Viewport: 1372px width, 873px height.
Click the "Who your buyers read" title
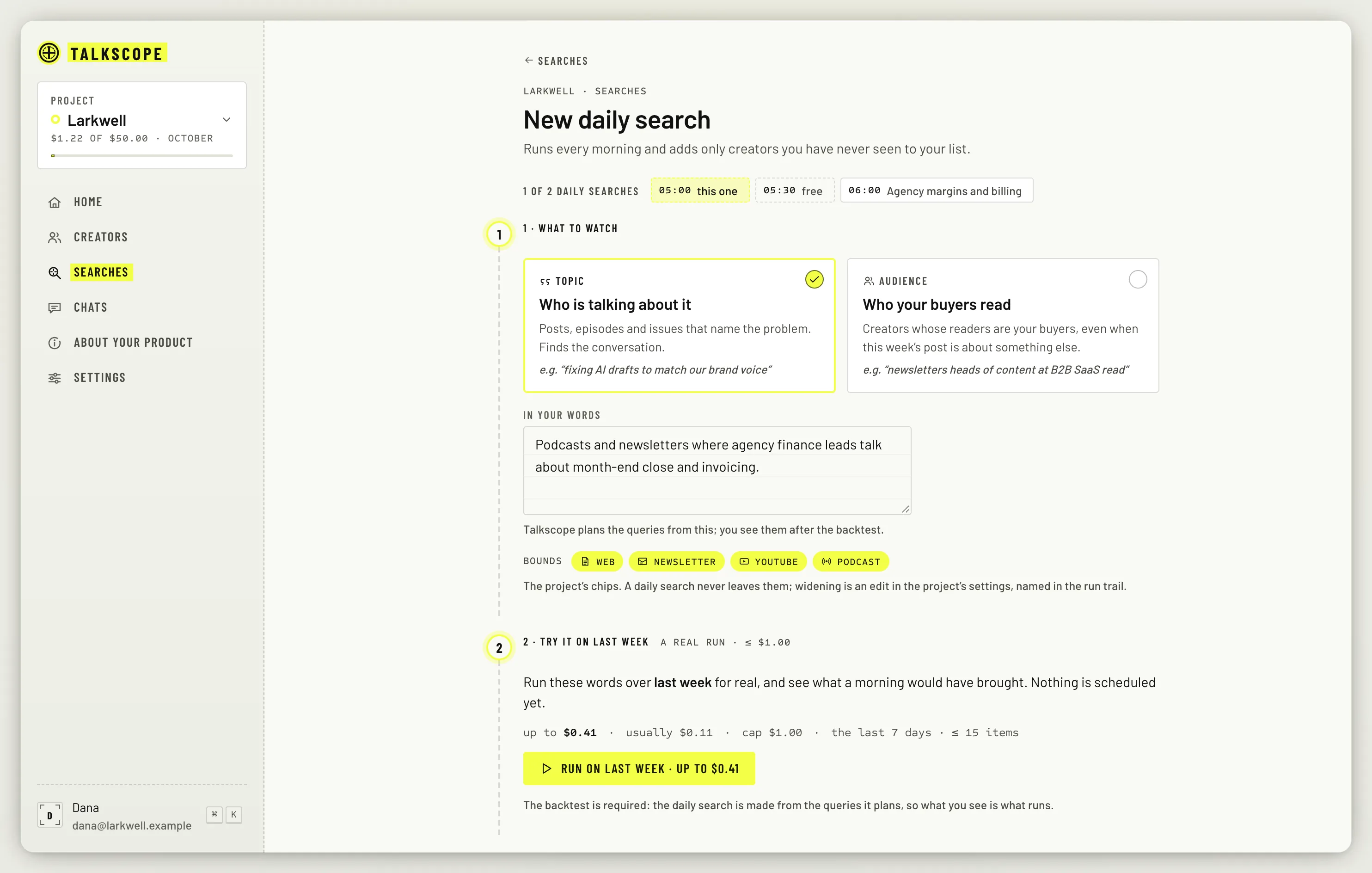click(x=936, y=305)
